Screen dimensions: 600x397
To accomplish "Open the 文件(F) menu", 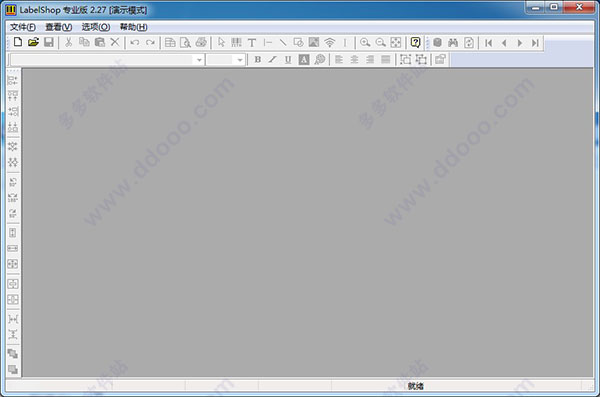I will tap(23, 27).
